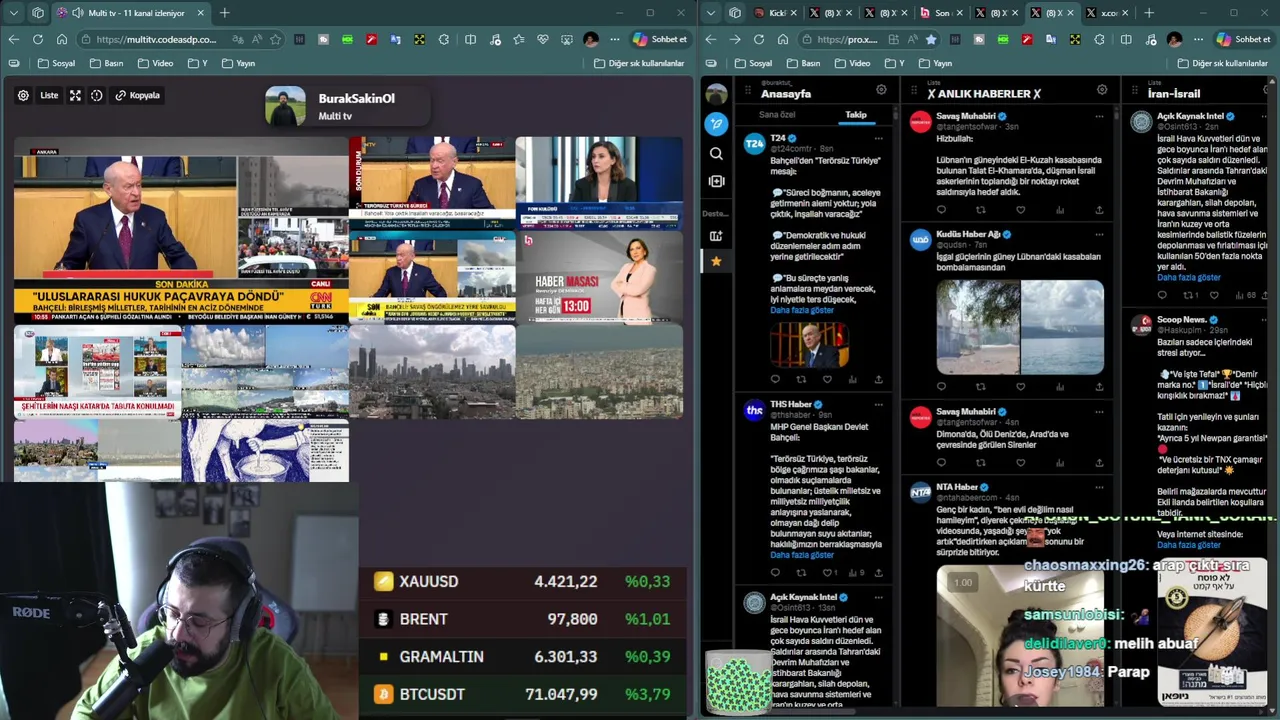Open more options on T24 post

879,138
